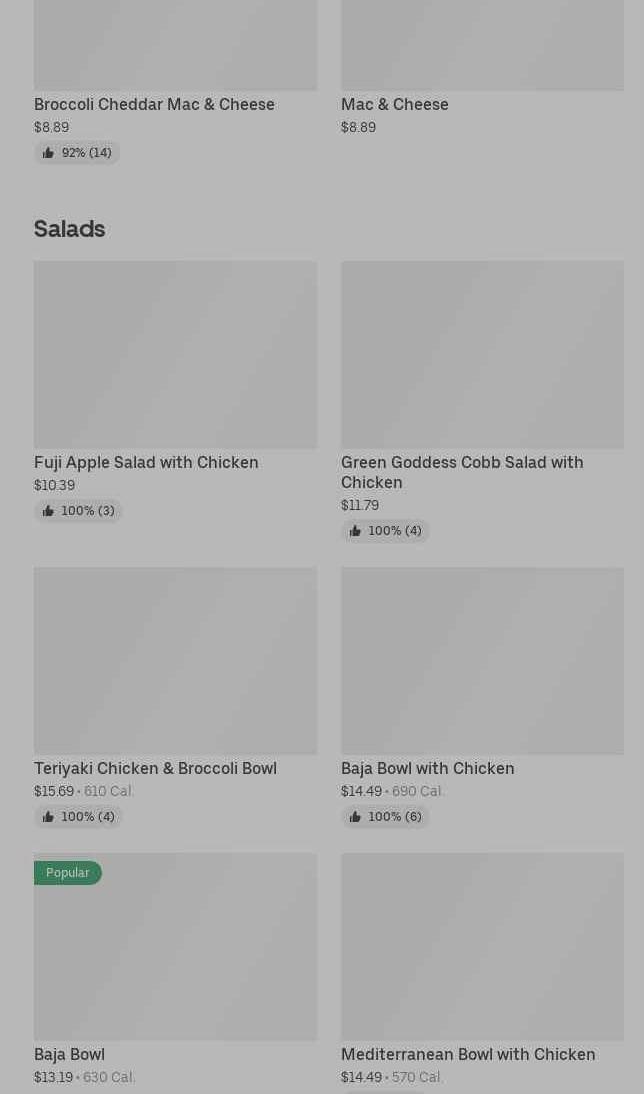Image resolution: width=644 pixels, height=1094 pixels.
Task: Click the Broccoli Cheddar Mac & Cheese title
Action: pos(154,104)
